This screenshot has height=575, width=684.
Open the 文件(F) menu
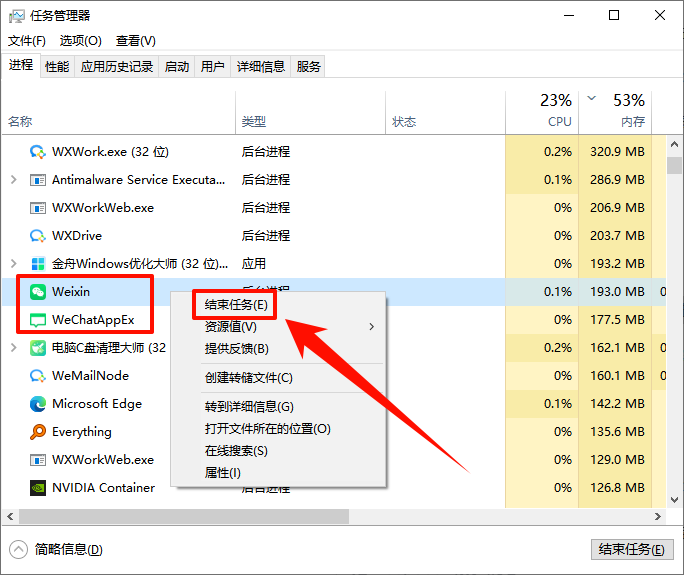point(27,41)
